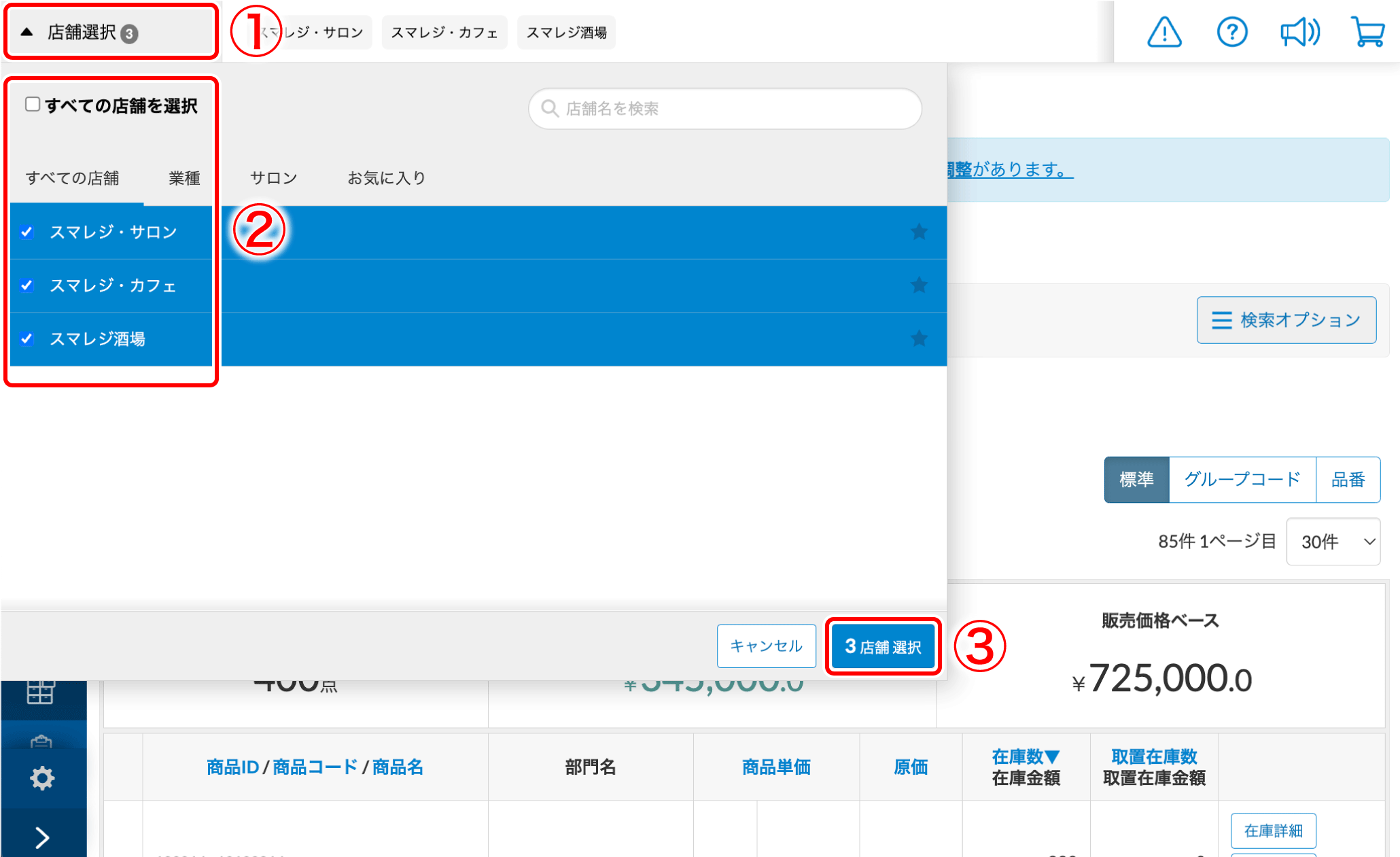
Task: Click the grid icon in the left sidebar
Action: click(x=41, y=691)
